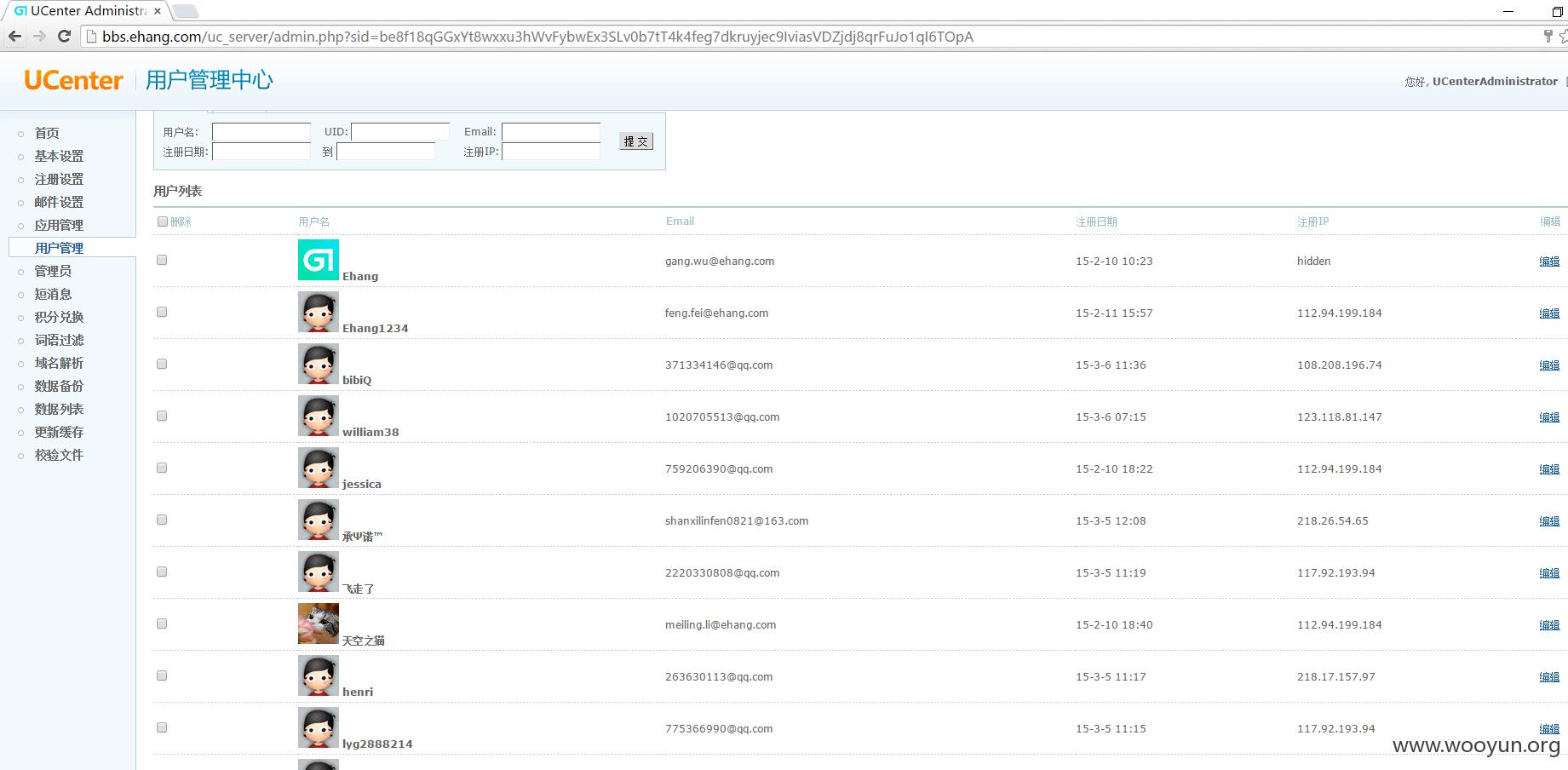Image resolution: width=1568 pixels, height=770 pixels.
Task: Open 词语过滤 in the sidebar
Action: tap(59, 340)
